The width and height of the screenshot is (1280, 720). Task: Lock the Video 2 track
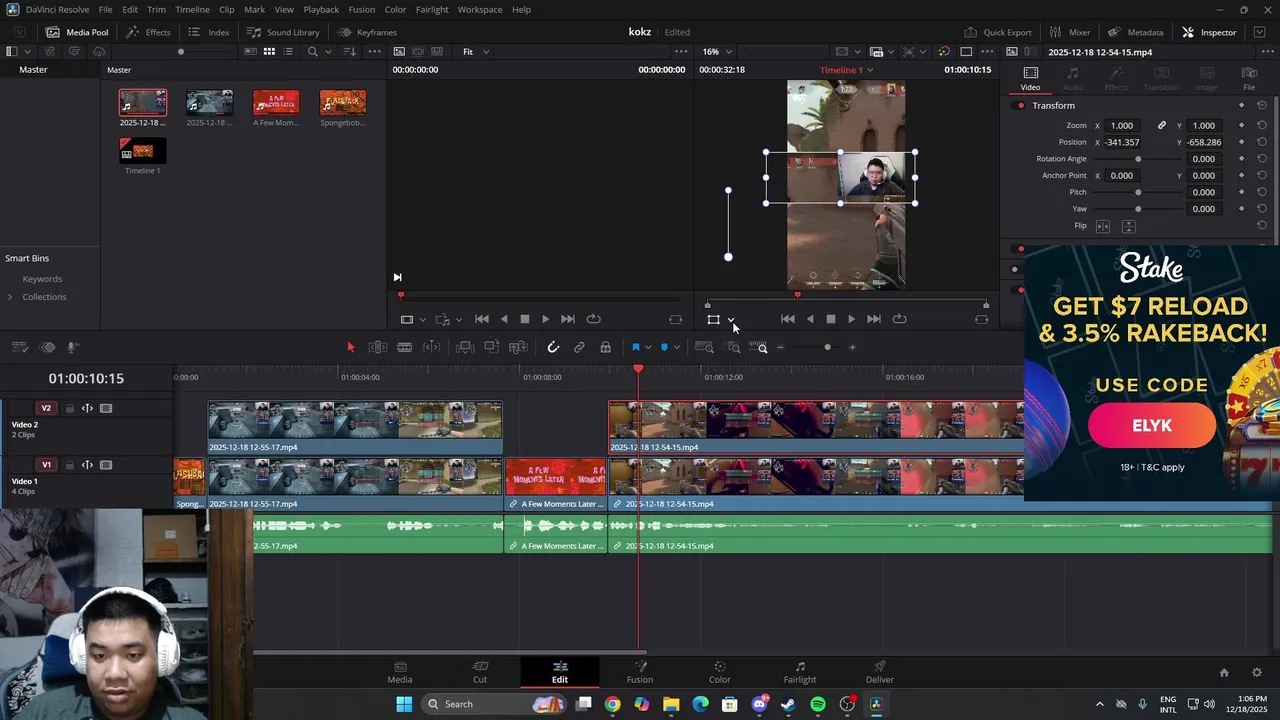[x=69, y=408]
